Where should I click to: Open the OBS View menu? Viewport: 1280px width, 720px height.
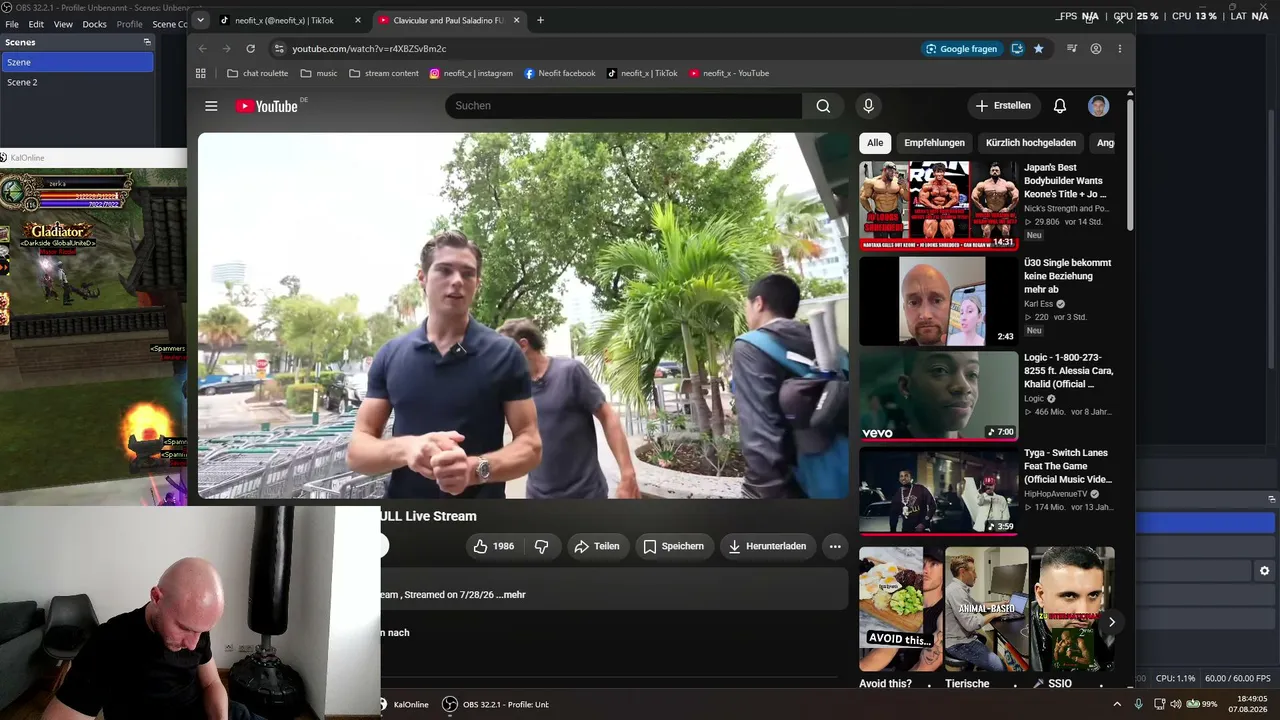point(63,24)
